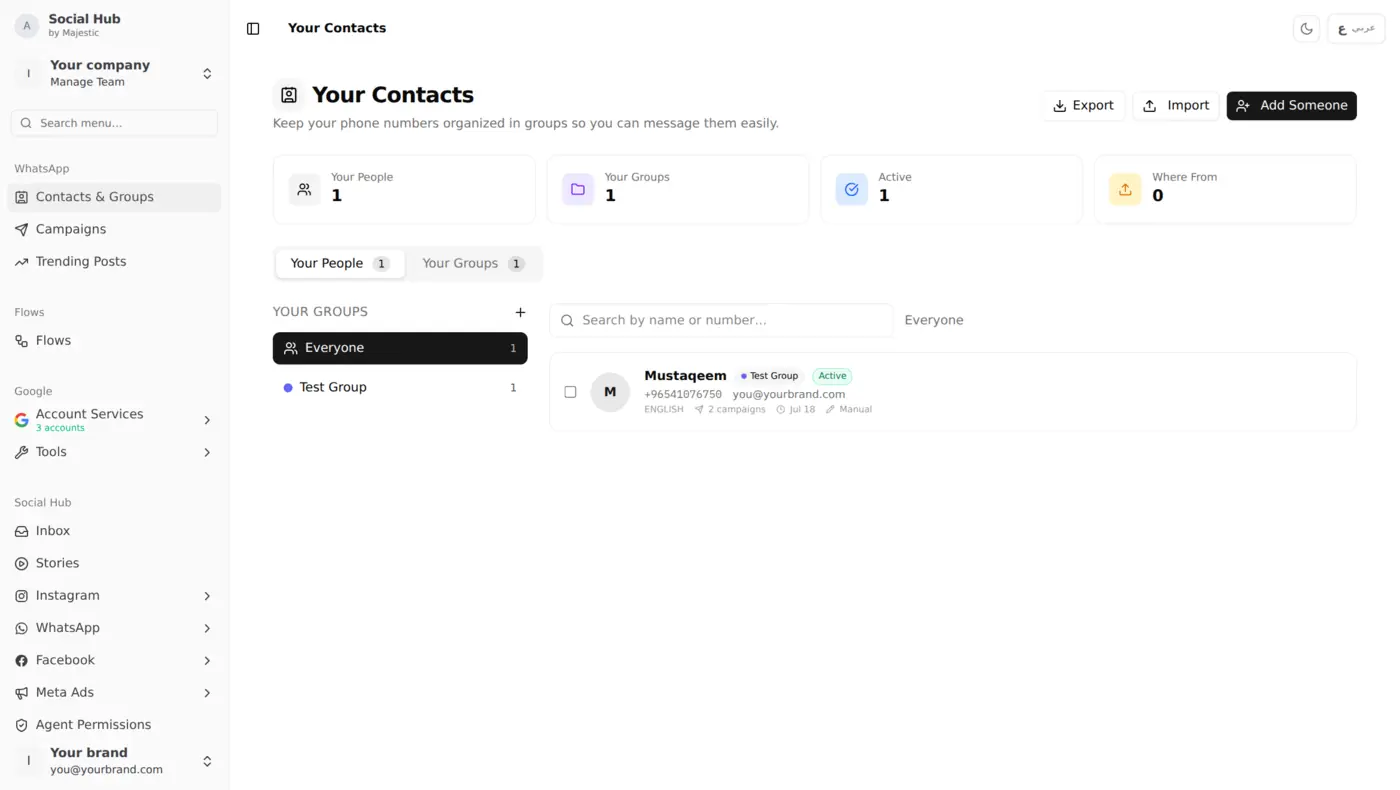1400x790 pixels.
Task: Click the Your Groups folder icon
Action: (x=578, y=189)
